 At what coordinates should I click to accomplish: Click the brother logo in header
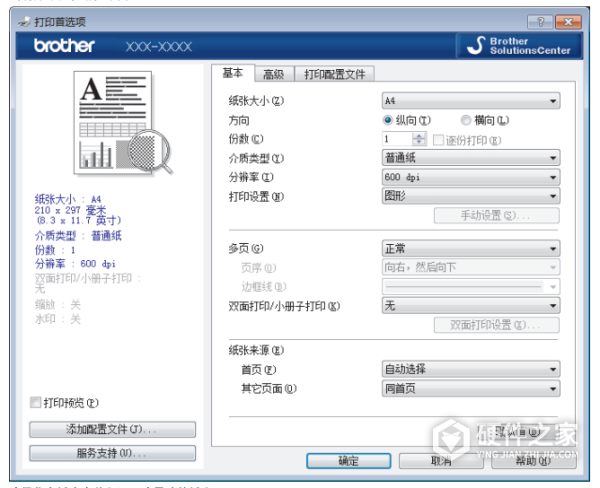pyautogui.click(x=64, y=46)
